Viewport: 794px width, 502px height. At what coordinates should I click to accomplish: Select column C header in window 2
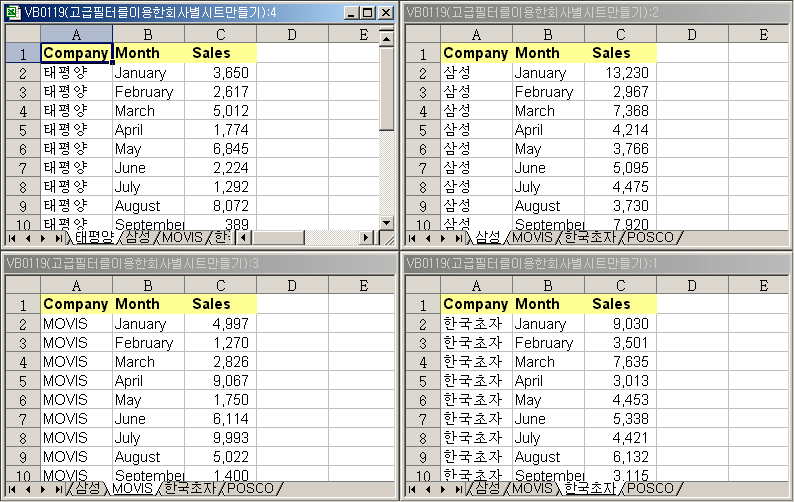pyautogui.click(x=620, y=34)
